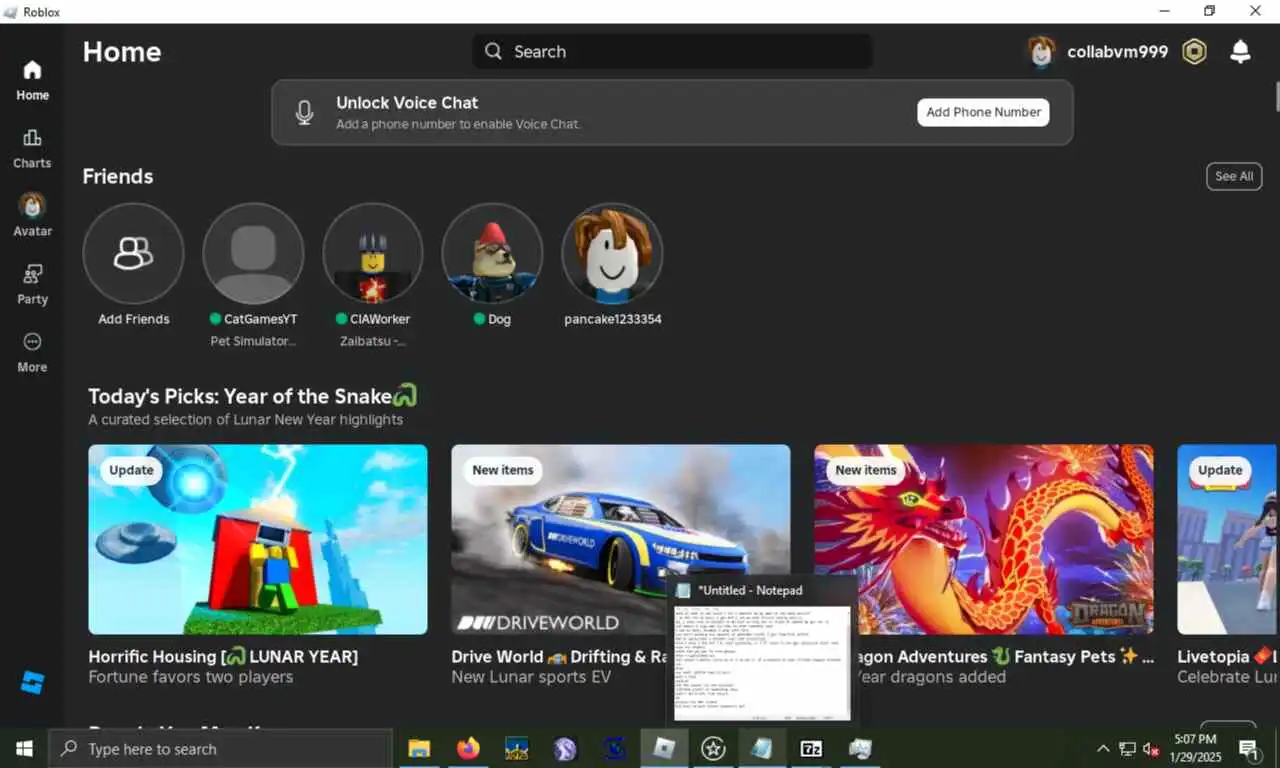Open the notifications bell
Image resolution: width=1280 pixels, height=768 pixels.
[x=1240, y=52]
